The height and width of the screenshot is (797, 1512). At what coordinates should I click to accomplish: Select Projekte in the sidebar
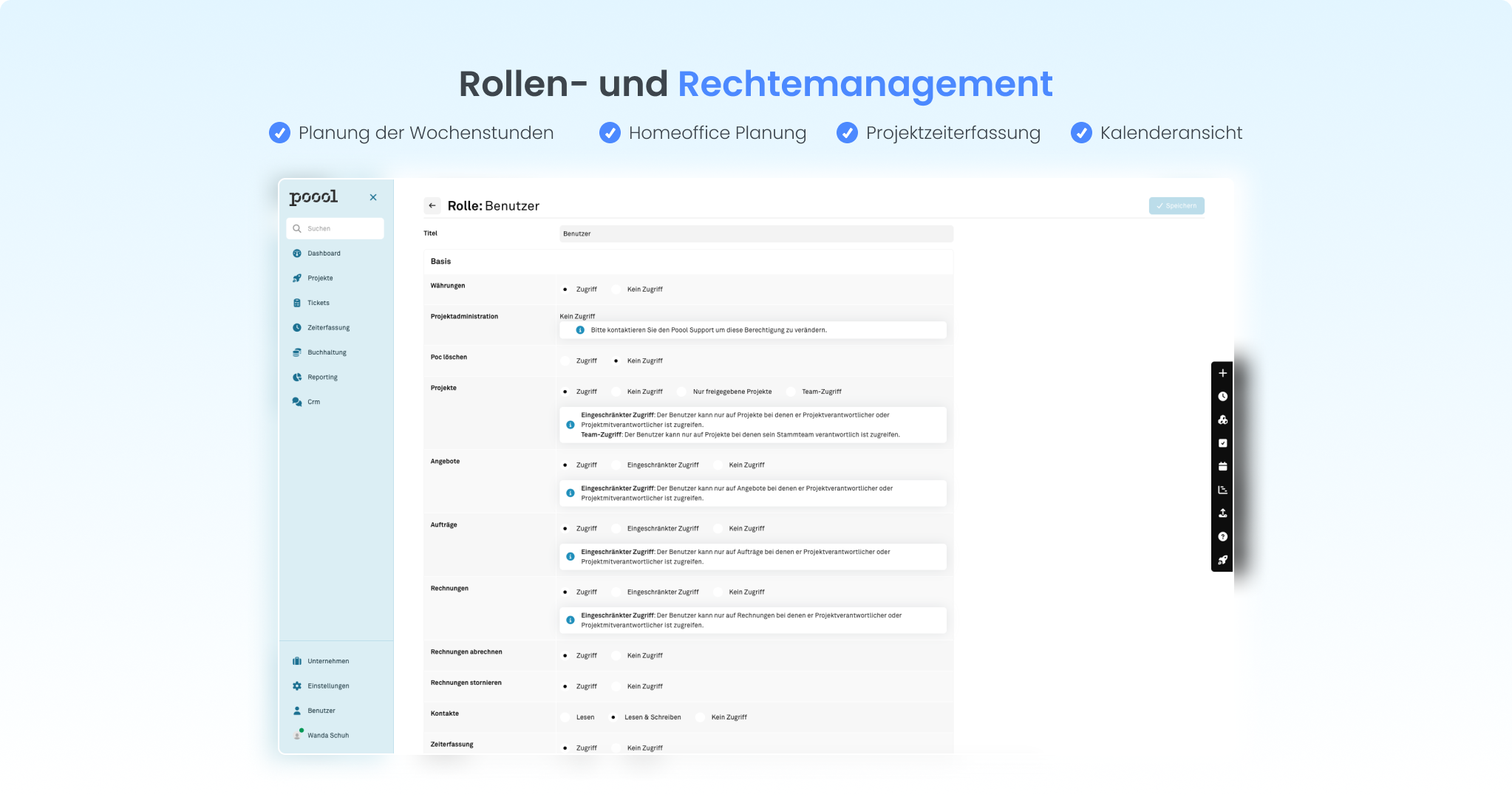pyautogui.click(x=319, y=278)
